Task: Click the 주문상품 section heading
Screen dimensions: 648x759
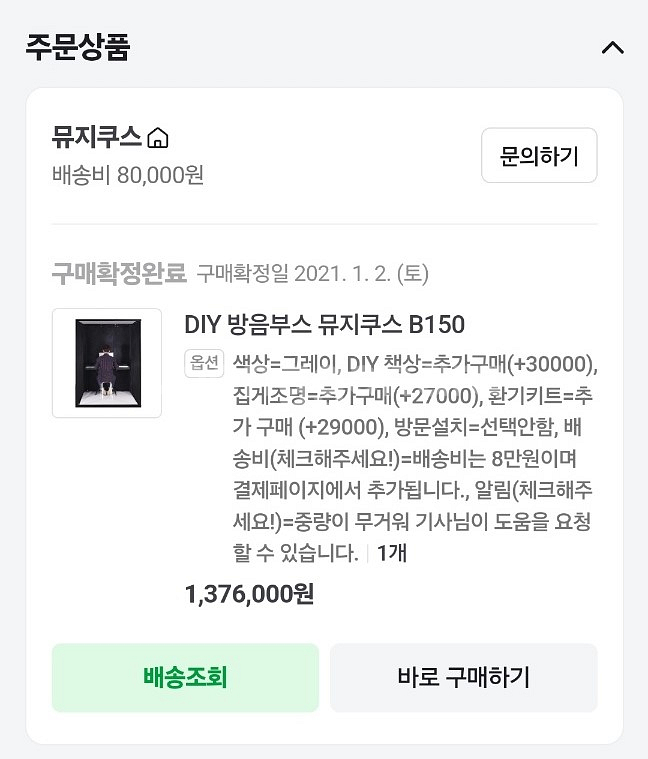Action: (x=77, y=47)
